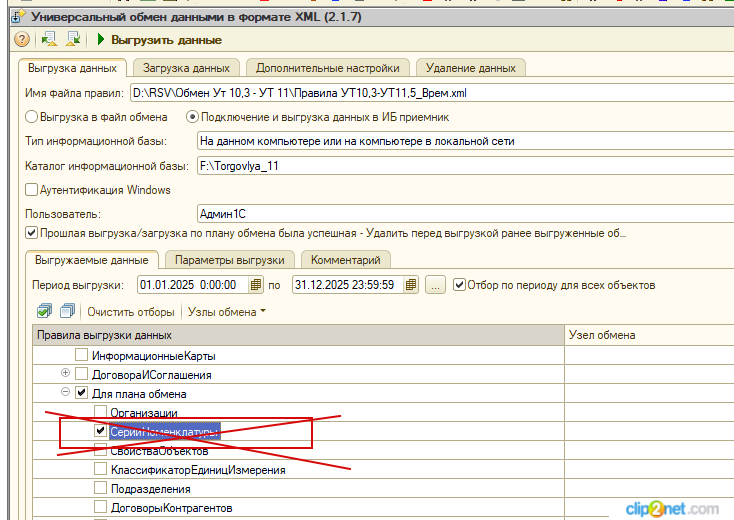This screenshot has height=520, width=734.
Task: Check the Подразделения rule checkbox
Action: 100,488
